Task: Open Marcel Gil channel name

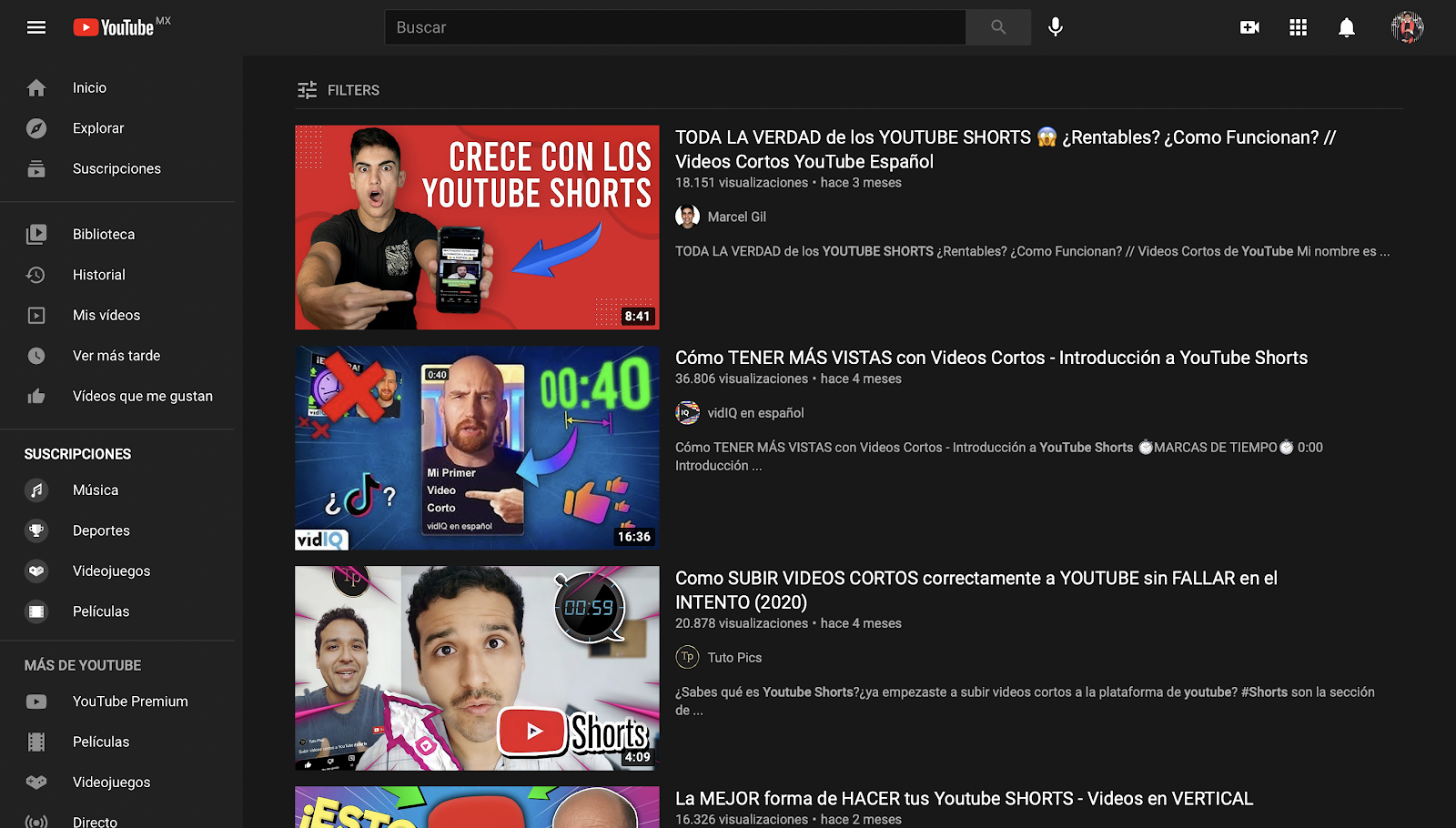Action: click(737, 217)
